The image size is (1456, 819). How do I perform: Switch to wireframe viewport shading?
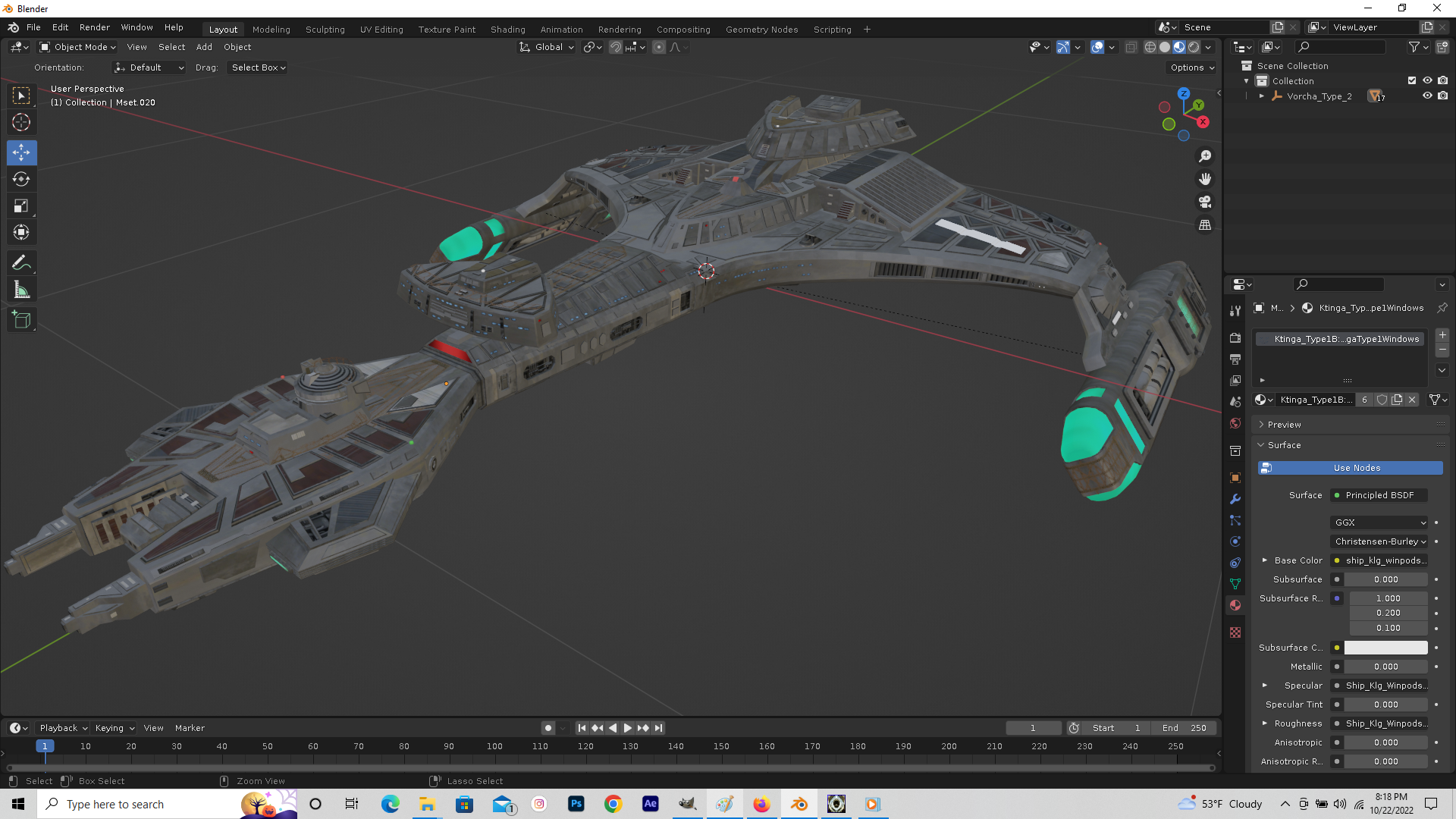(x=1150, y=47)
